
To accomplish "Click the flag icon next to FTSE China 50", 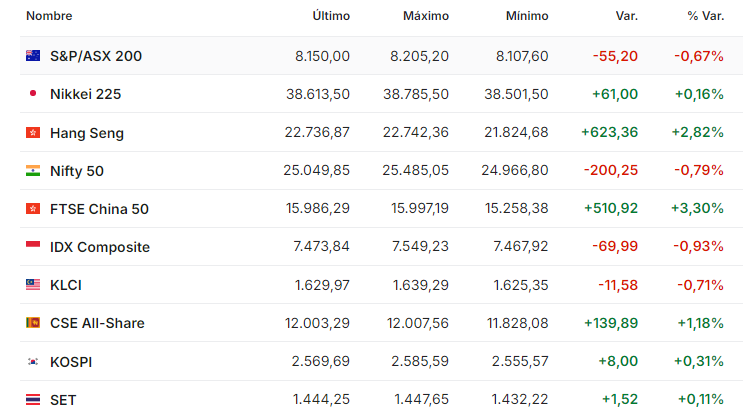I will point(33,208).
